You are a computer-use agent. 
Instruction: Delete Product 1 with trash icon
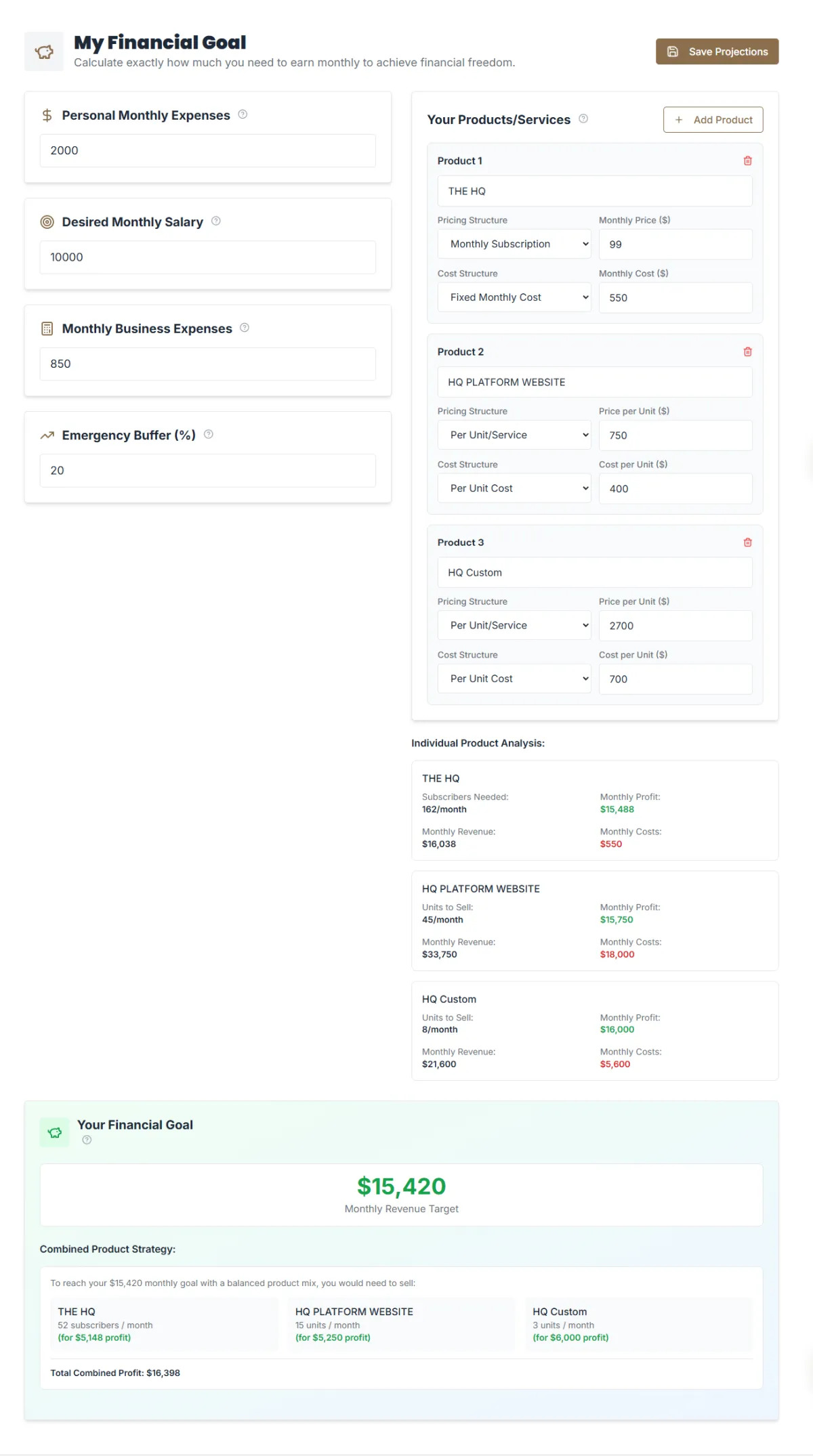coord(747,161)
